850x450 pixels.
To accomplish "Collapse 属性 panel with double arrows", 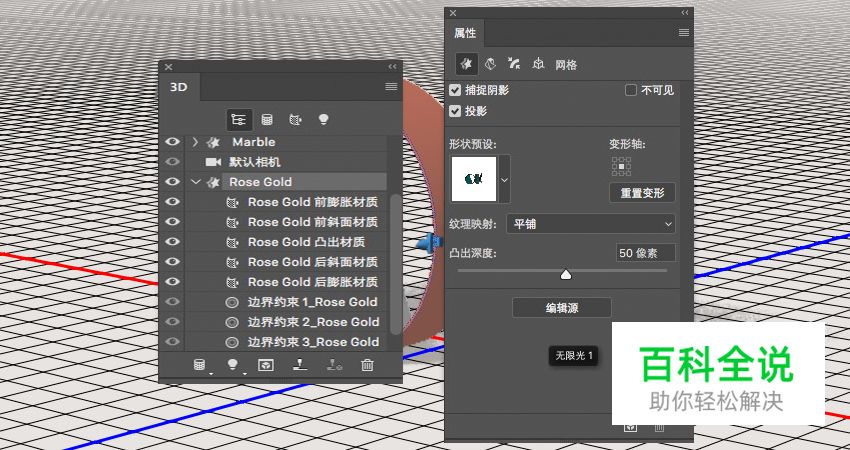I will pyautogui.click(x=685, y=12).
